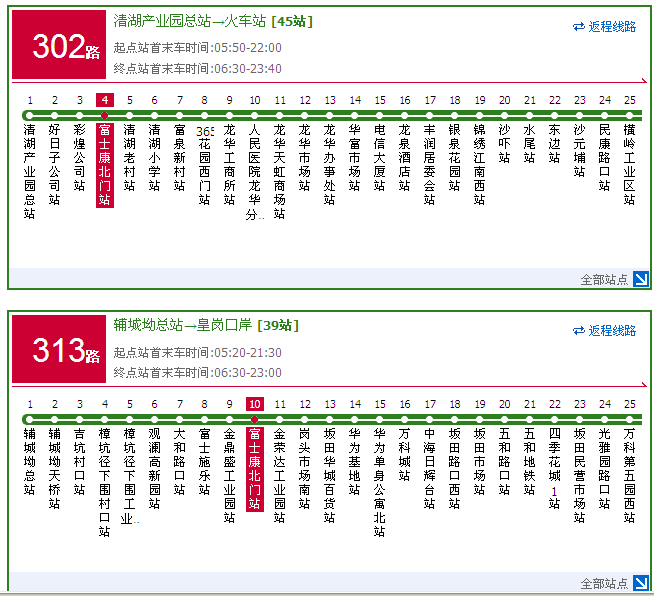Select highlighted 富士康北门站 on route 302
Screen dimensions: 654x596
pos(104,164)
